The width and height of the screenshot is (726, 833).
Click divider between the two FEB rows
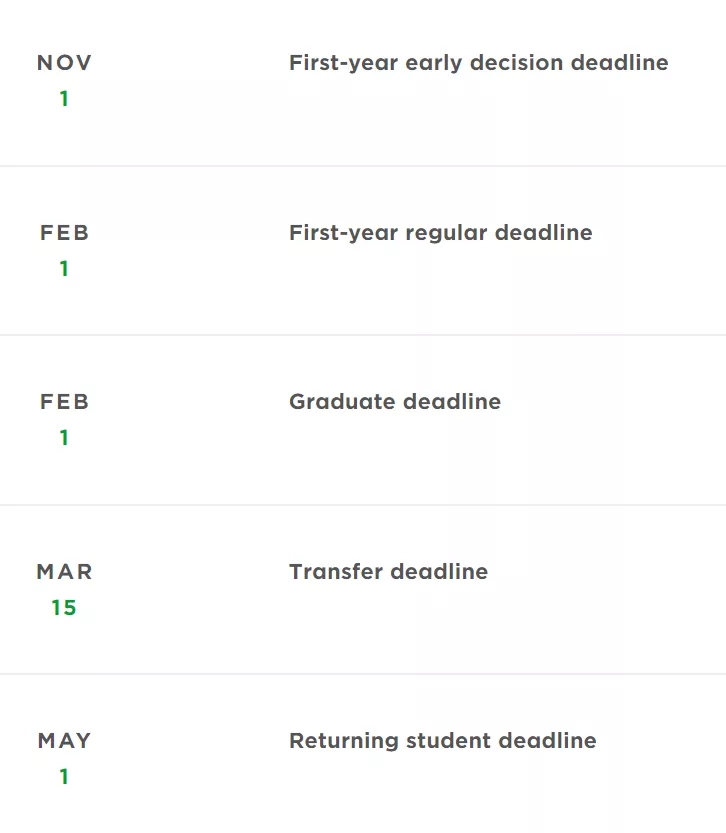pos(363,335)
